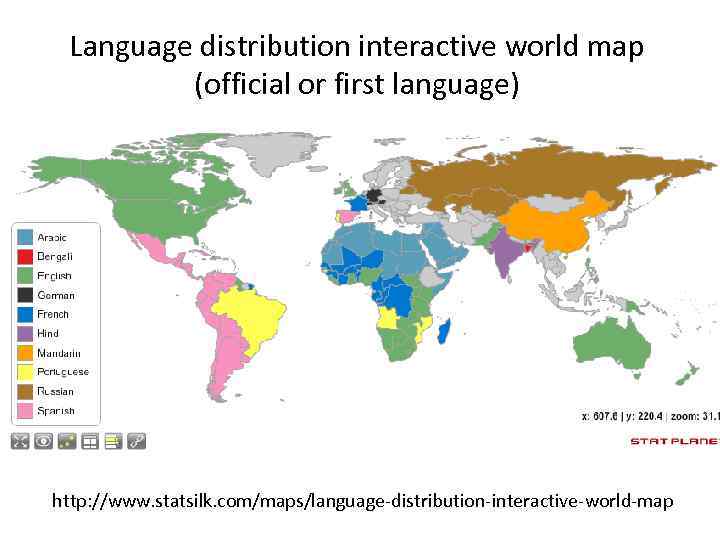Viewport: 720px width, 540px height.
Task: Click Australia on the map
Action: [x=611, y=344]
